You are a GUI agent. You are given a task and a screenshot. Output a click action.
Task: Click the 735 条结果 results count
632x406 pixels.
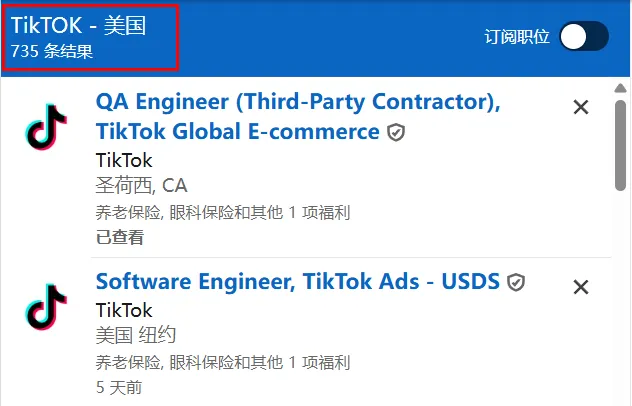52,51
